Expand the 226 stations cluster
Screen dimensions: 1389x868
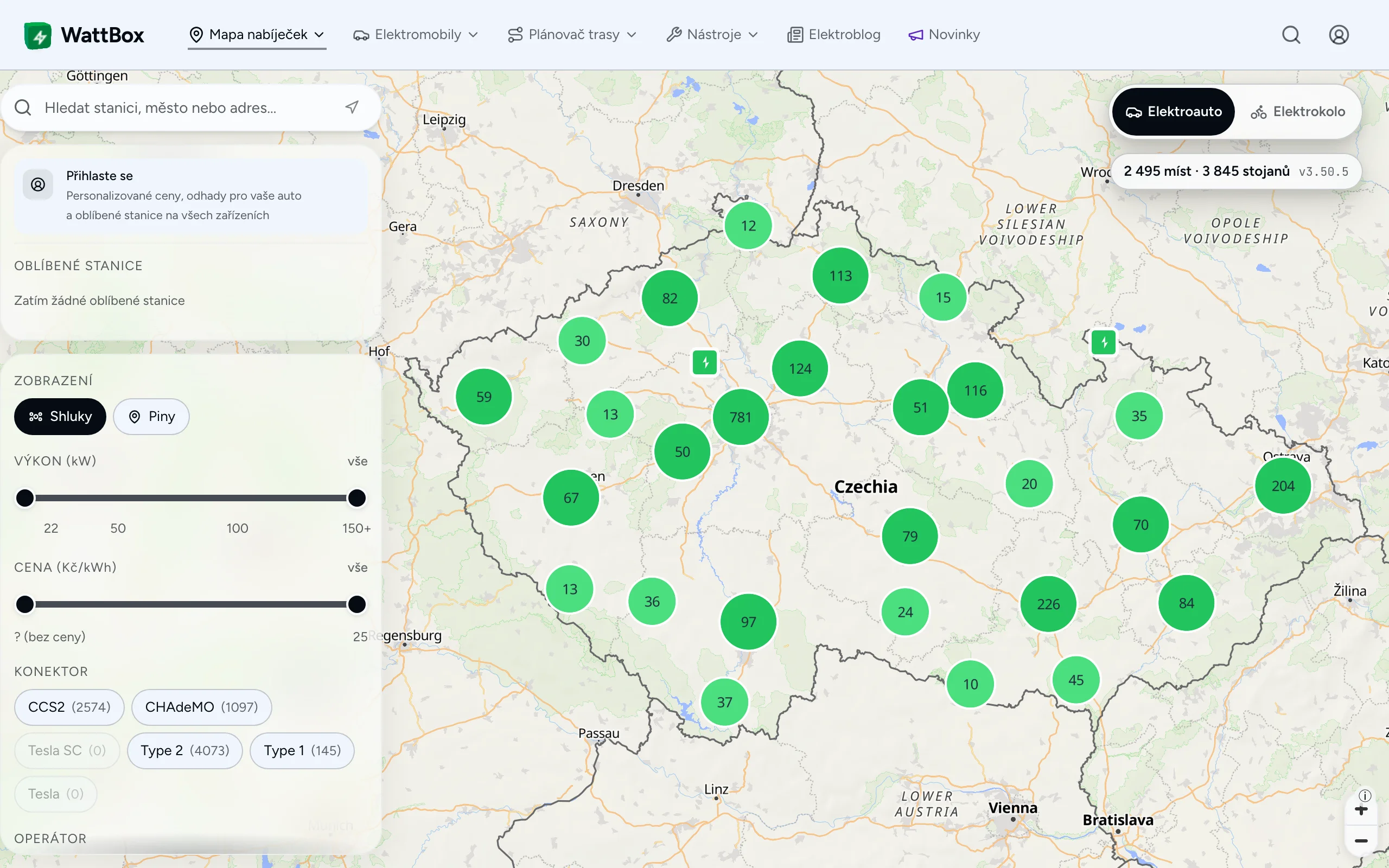(x=1048, y=604)
